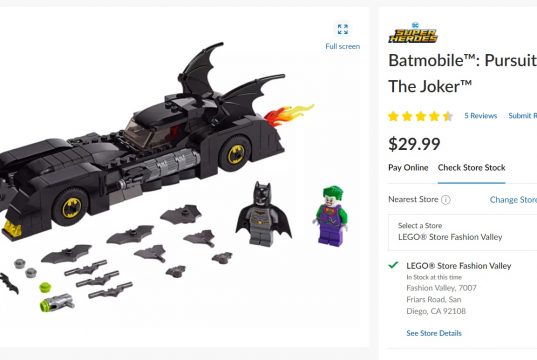The height and width of the screenshot is (360, 537).
Task: Switch to the Check Store Stock tab
Action: [472, 167]
